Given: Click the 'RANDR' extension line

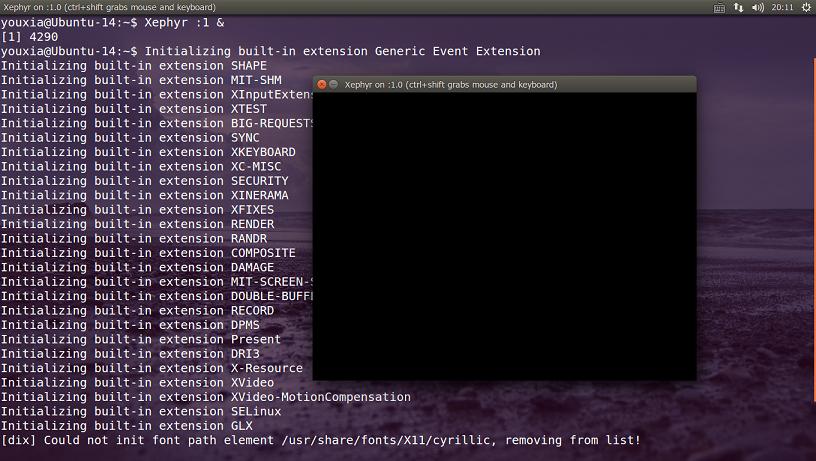Looking at the screenshot, I should 134,238.
